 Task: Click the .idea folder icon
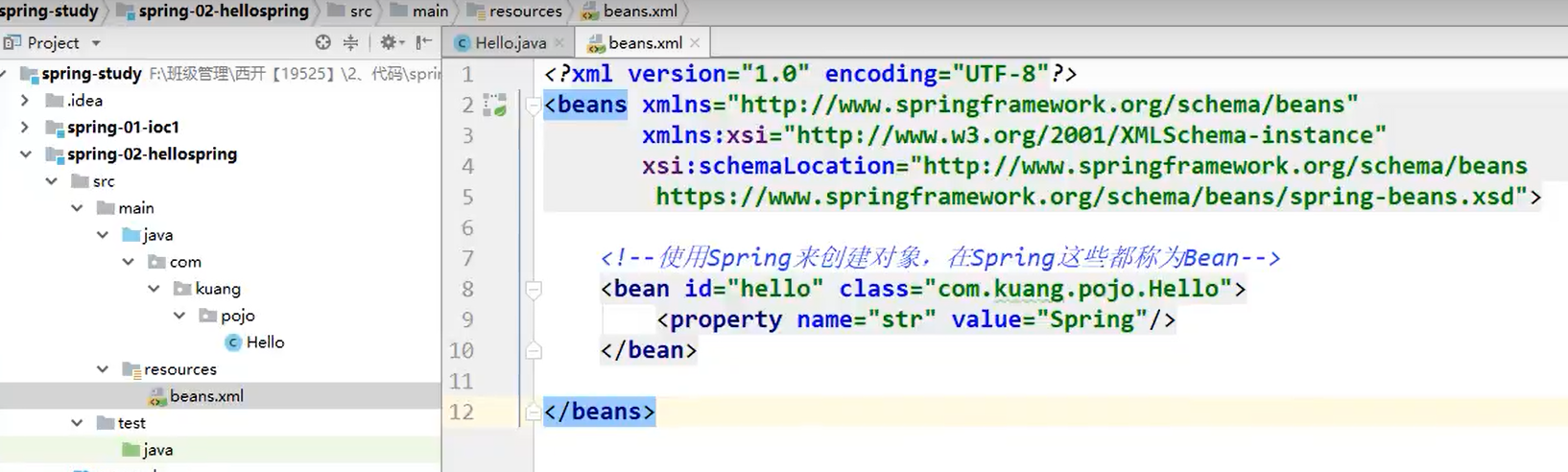(x=55, y=101)
